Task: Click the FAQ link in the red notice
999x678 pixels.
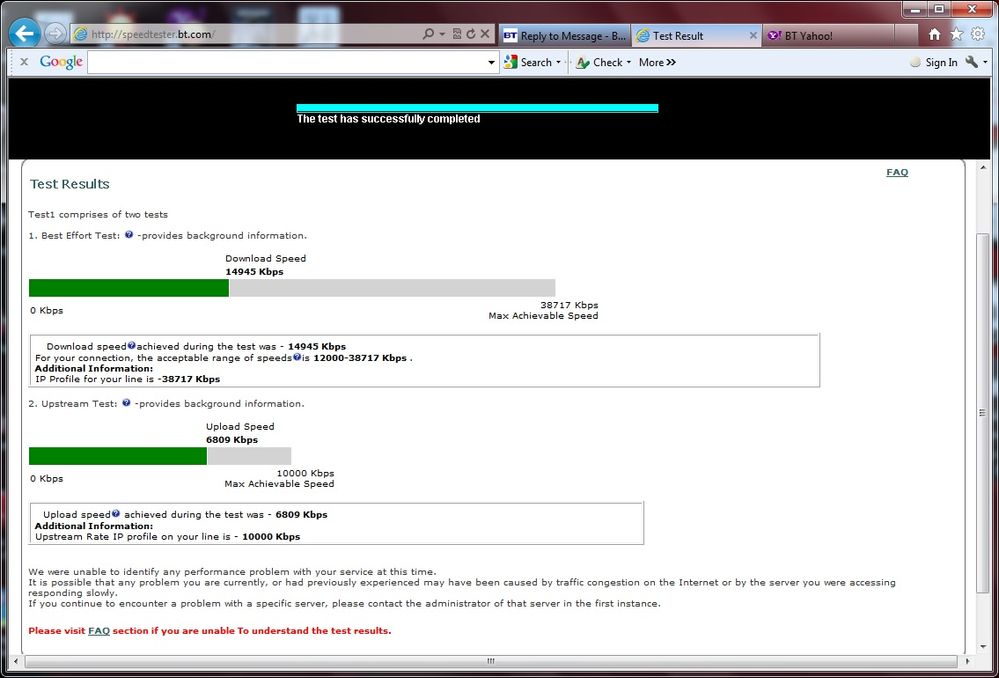Action: coord(98,630)
